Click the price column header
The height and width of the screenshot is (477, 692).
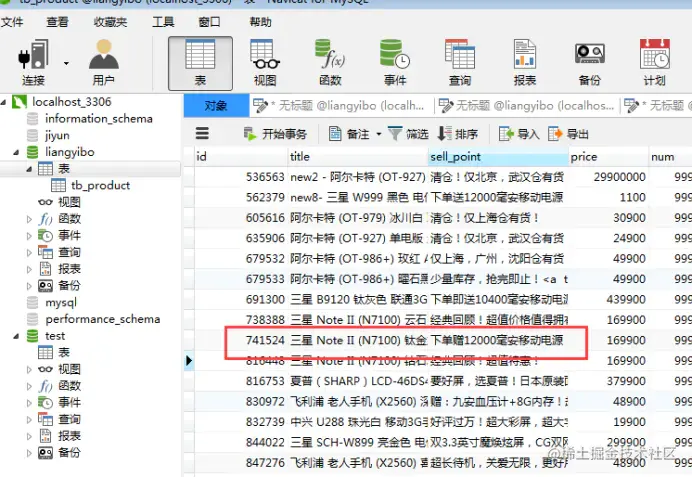pyautogui.click(x=608, y=157)
